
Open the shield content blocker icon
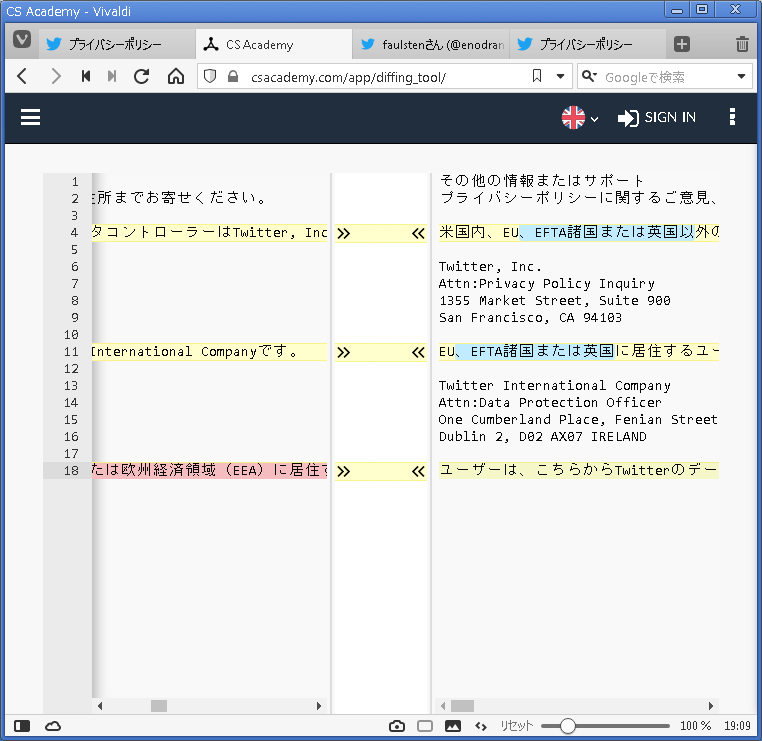coord(210,76)
